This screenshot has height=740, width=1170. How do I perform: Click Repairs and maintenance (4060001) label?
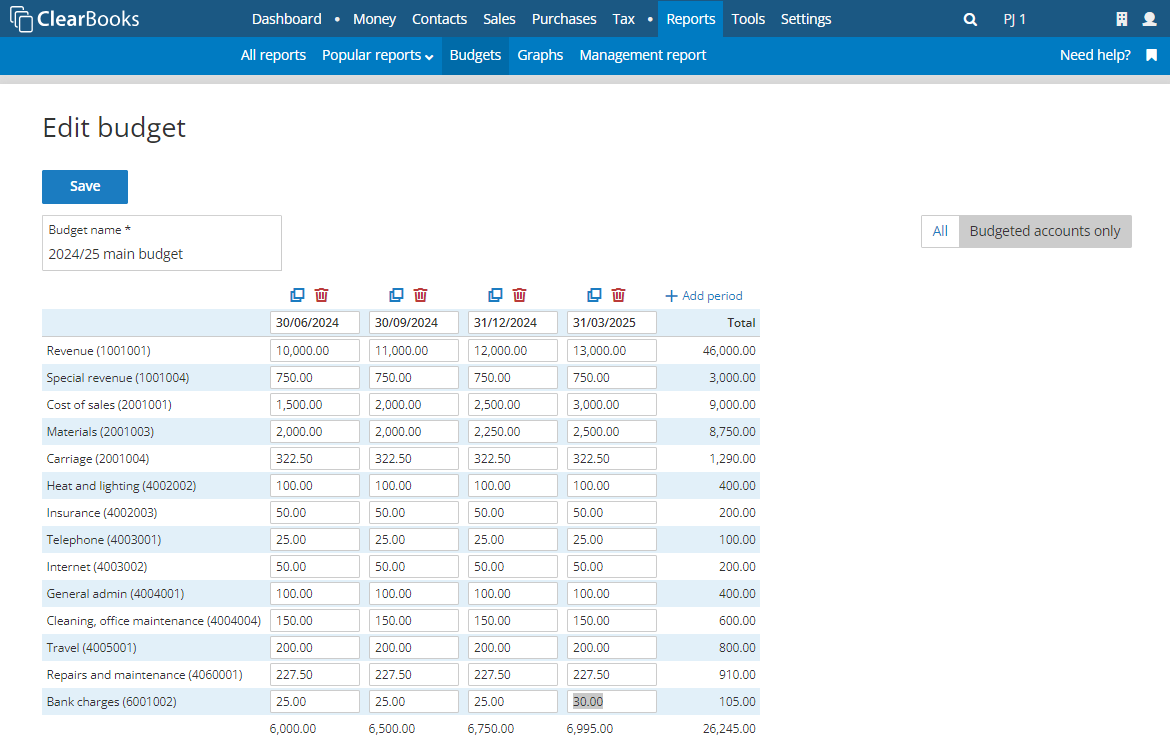click(x=145, y=674)
